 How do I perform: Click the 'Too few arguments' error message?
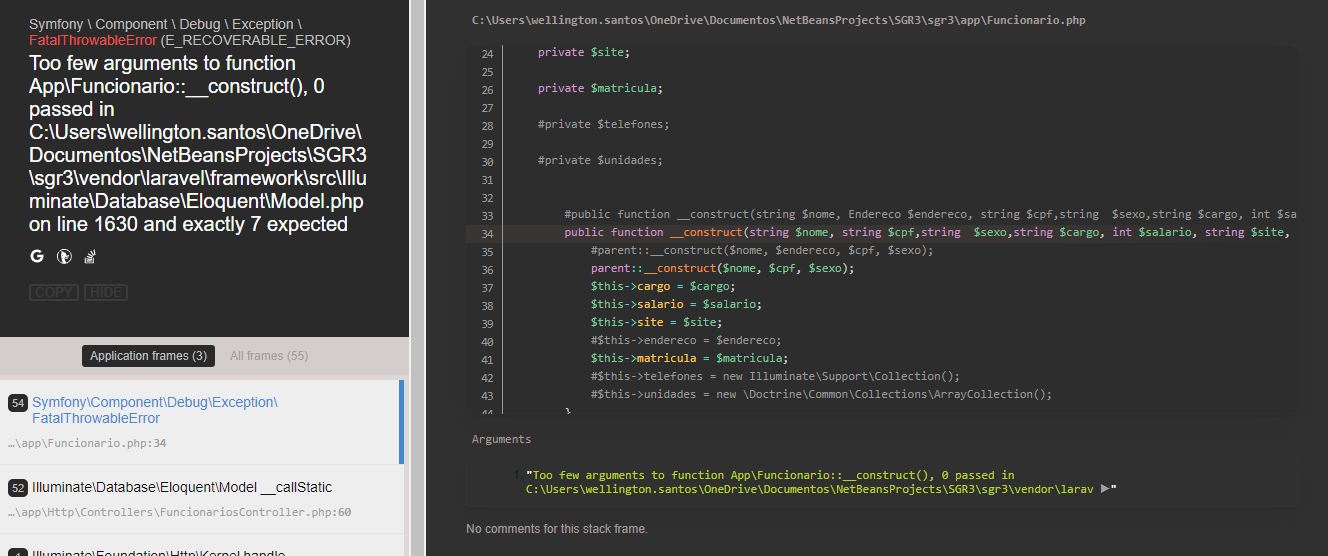pyautogui.click(x=197, y=144)
